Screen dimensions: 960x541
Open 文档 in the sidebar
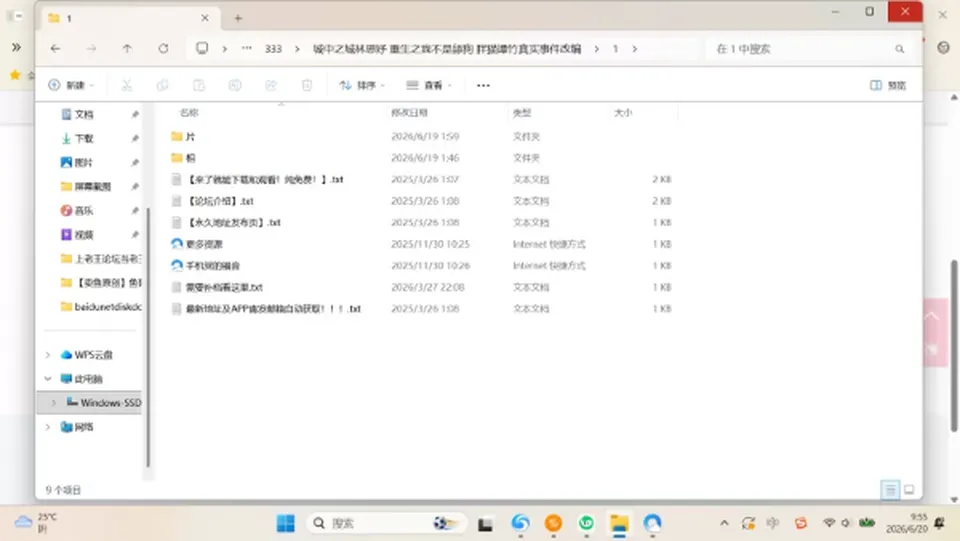point(84,114)
